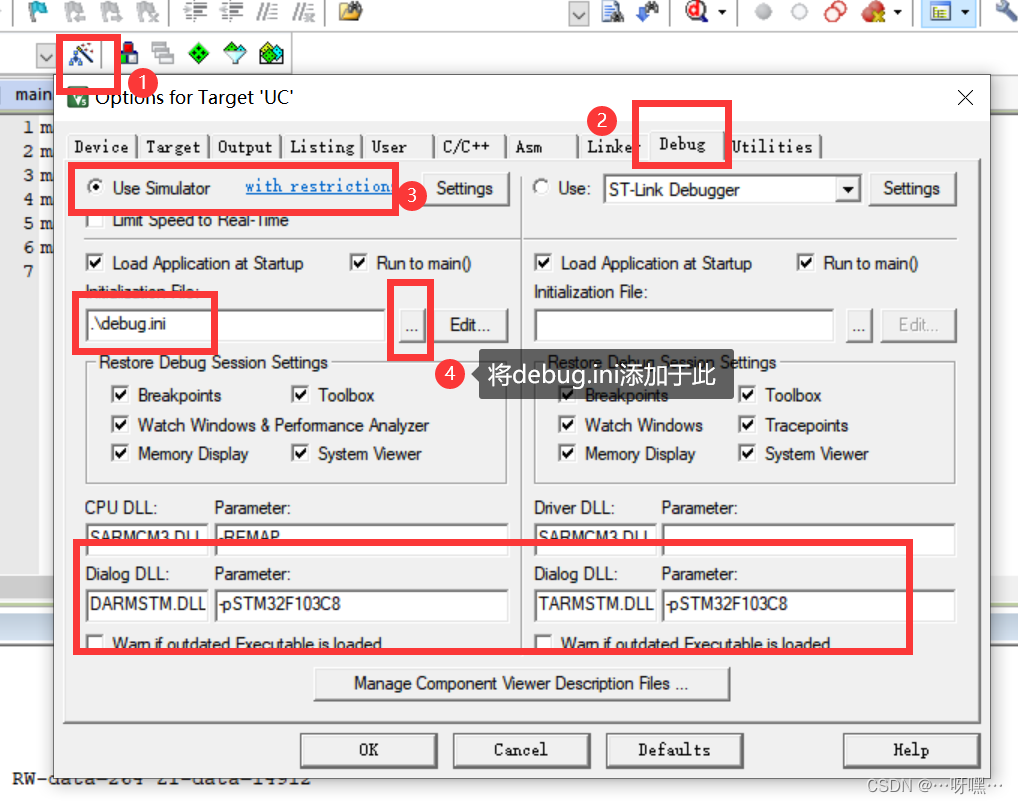Uncheck Watch Windows & Performance Analyzer

pyautogui.click(x=120, y=425)
